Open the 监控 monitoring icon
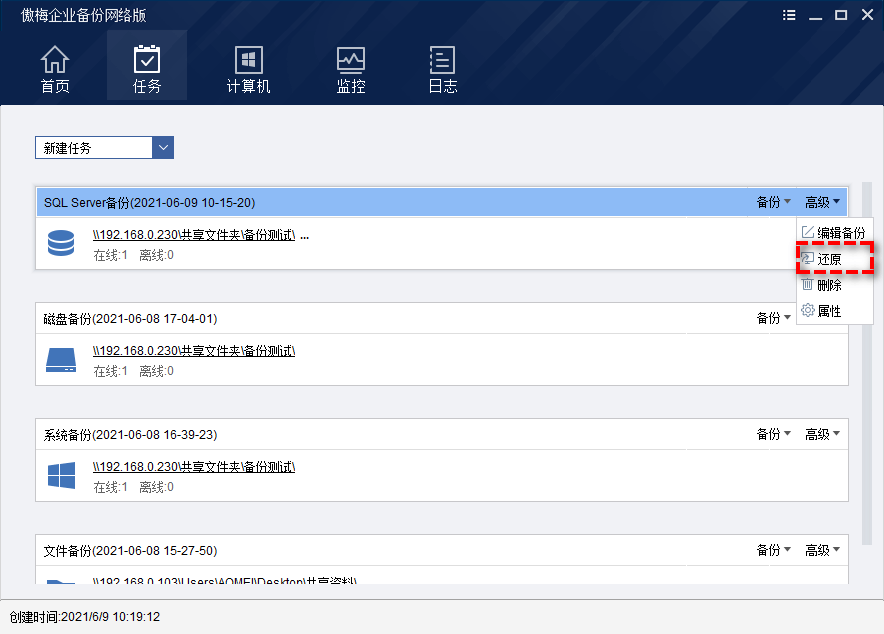This screenshot has height=634, width=884. coord(351,69)
